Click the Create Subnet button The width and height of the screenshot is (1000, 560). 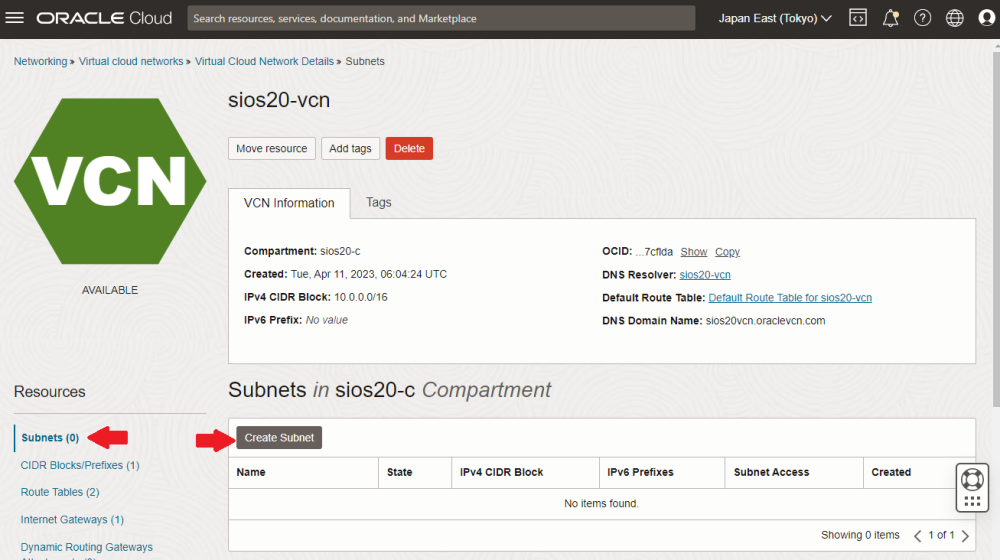click(279, 438)
